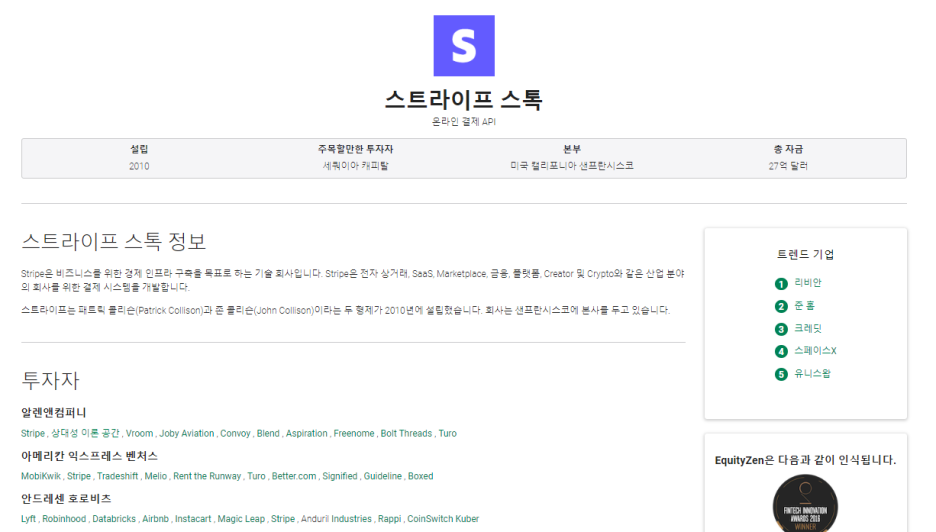The height and width of the screenshot is (532, 936).
Task: Click the 투자자 section heading
Action: click(x=50, y=380)
